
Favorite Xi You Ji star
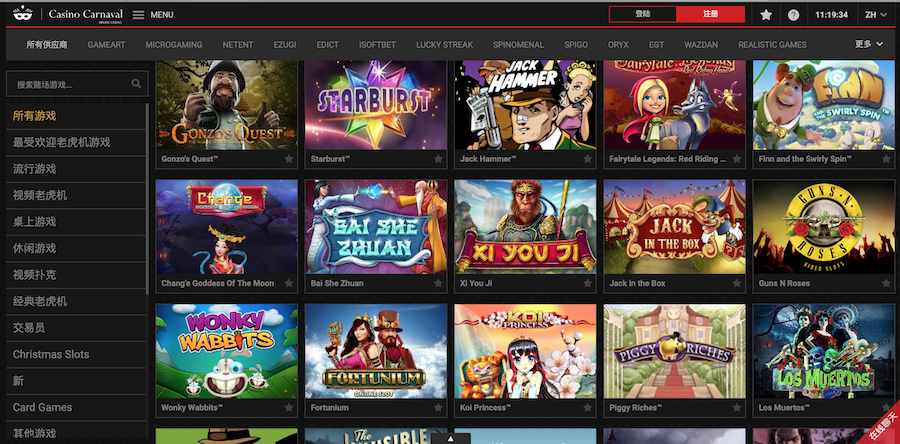(x=587, y=283)
